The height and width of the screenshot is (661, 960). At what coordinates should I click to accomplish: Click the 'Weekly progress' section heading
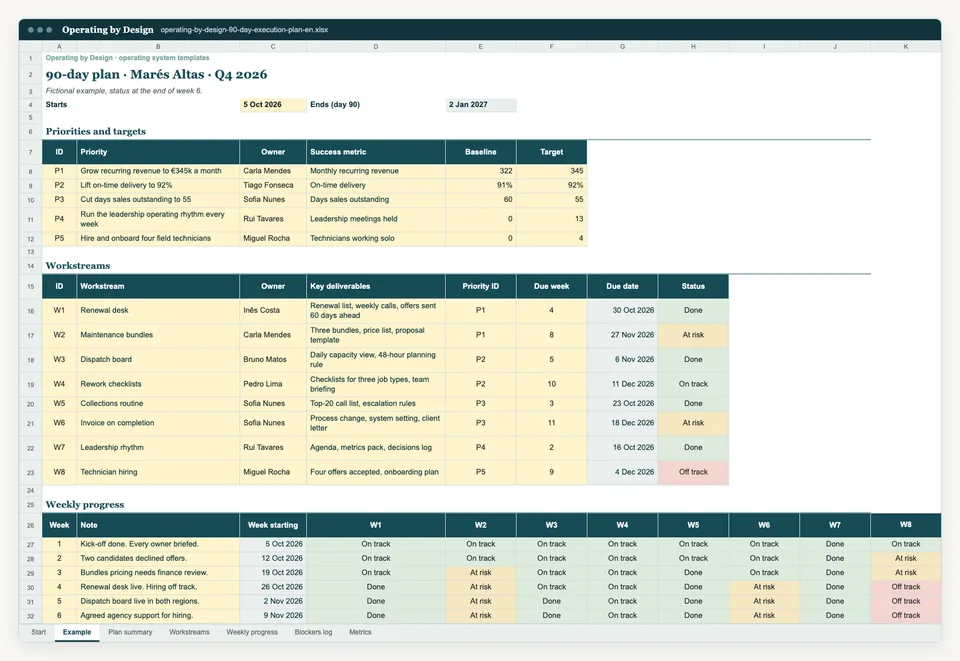coord(84,505)
